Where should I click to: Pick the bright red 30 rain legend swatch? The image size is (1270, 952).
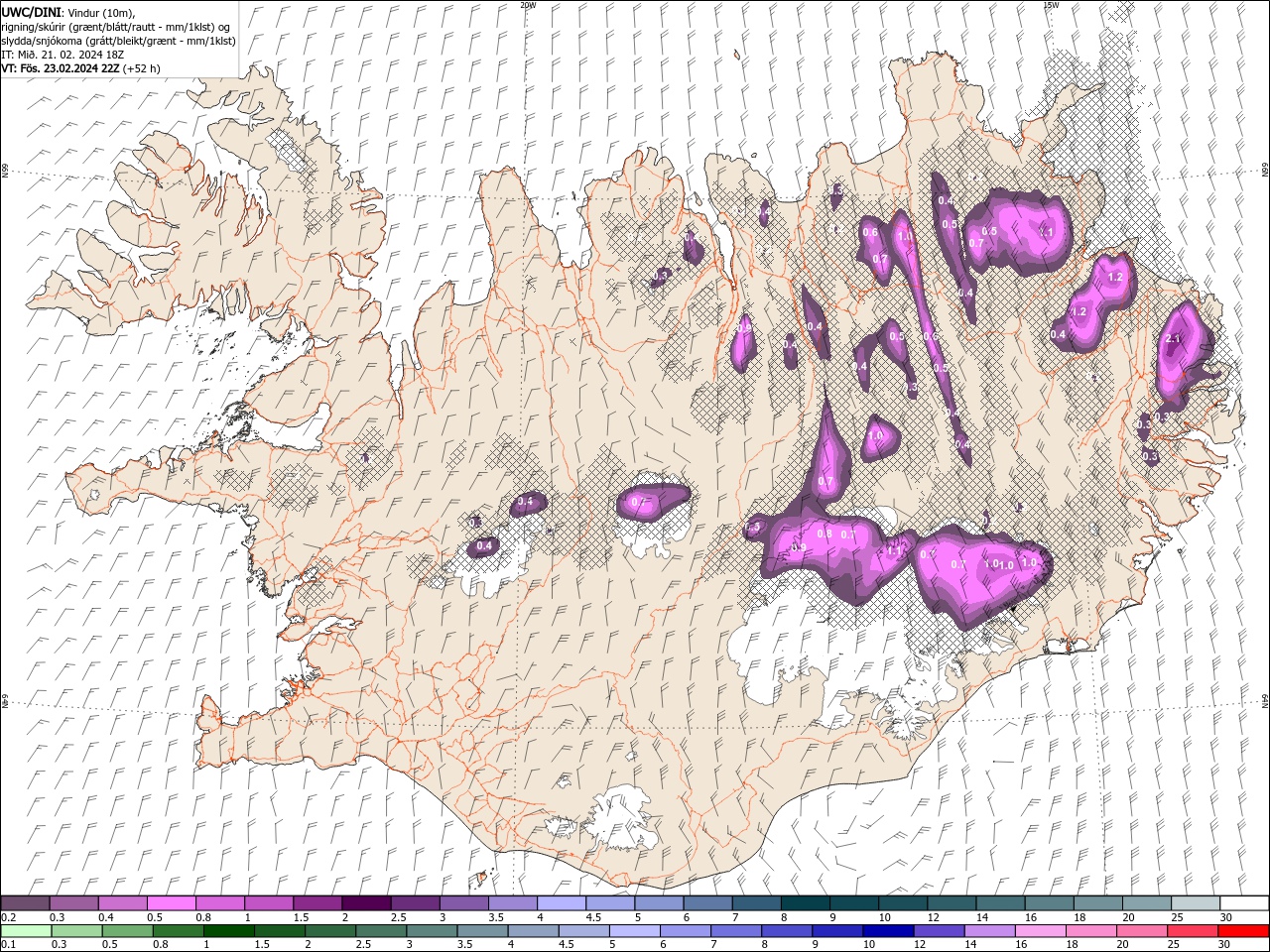click(x=1243, y=931)
